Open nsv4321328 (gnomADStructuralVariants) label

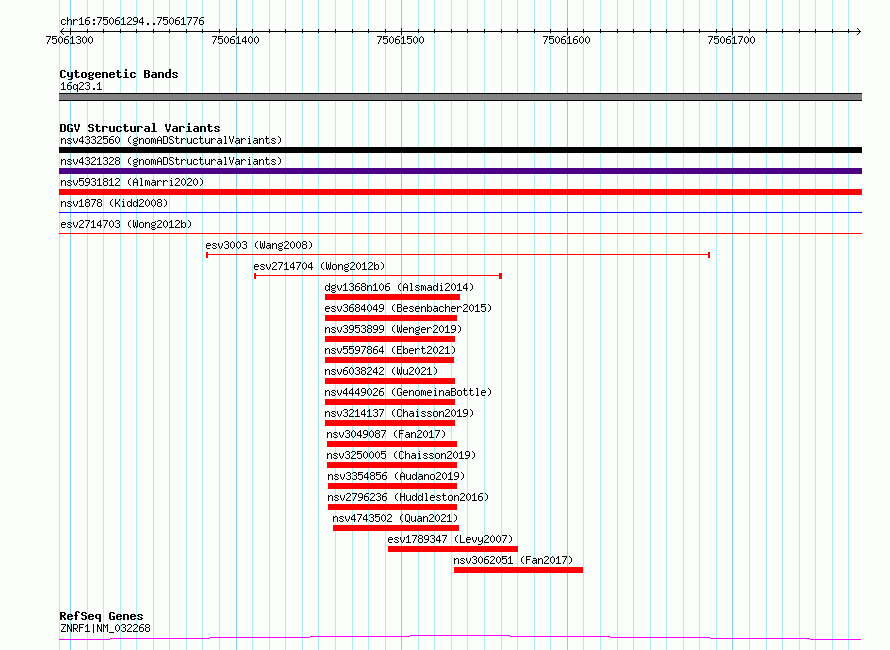point(171,161)
